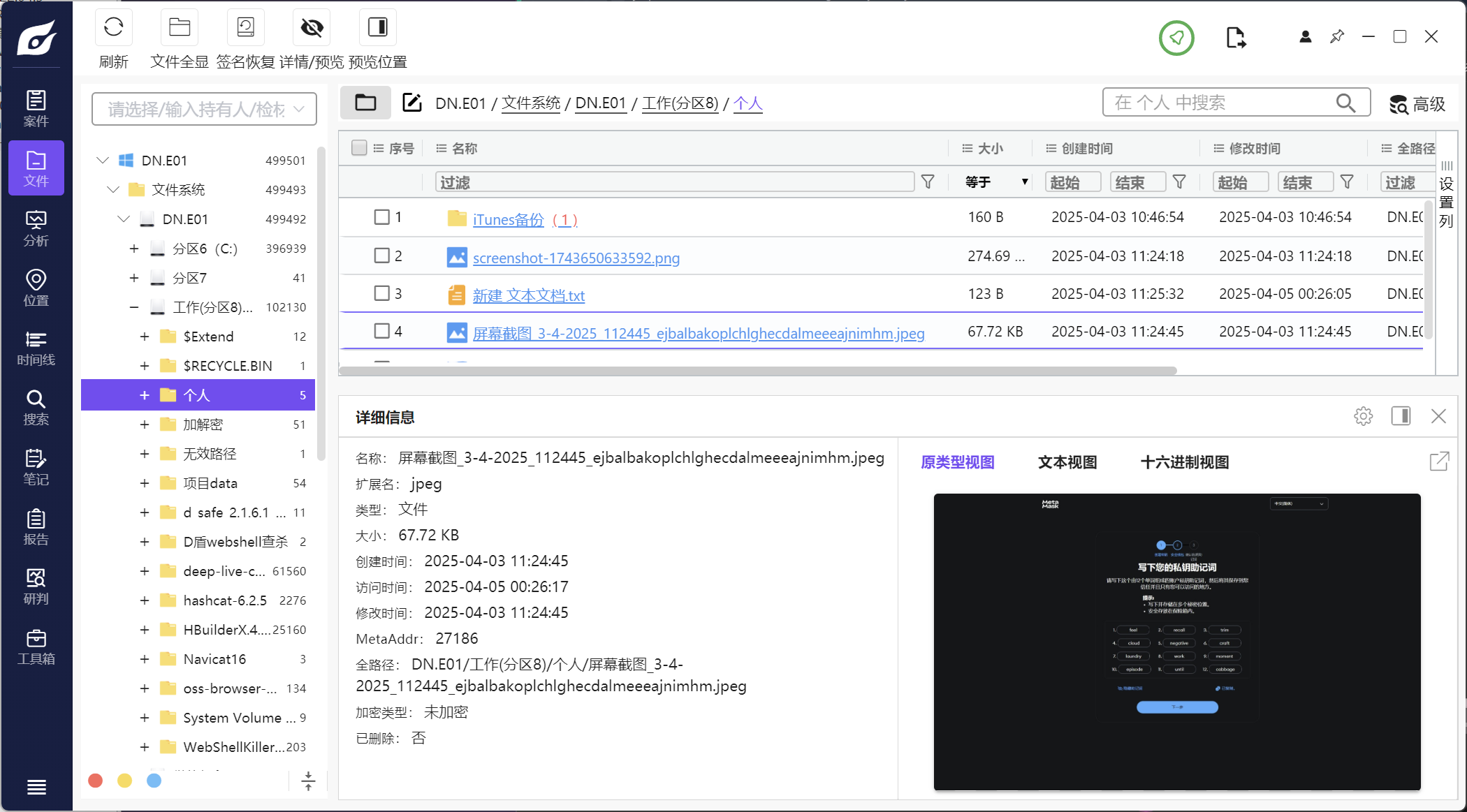This screenshot has width=1467, height=812.
Task: Switch to the 十六进制视图 tab
Action: click(1184, 462)
